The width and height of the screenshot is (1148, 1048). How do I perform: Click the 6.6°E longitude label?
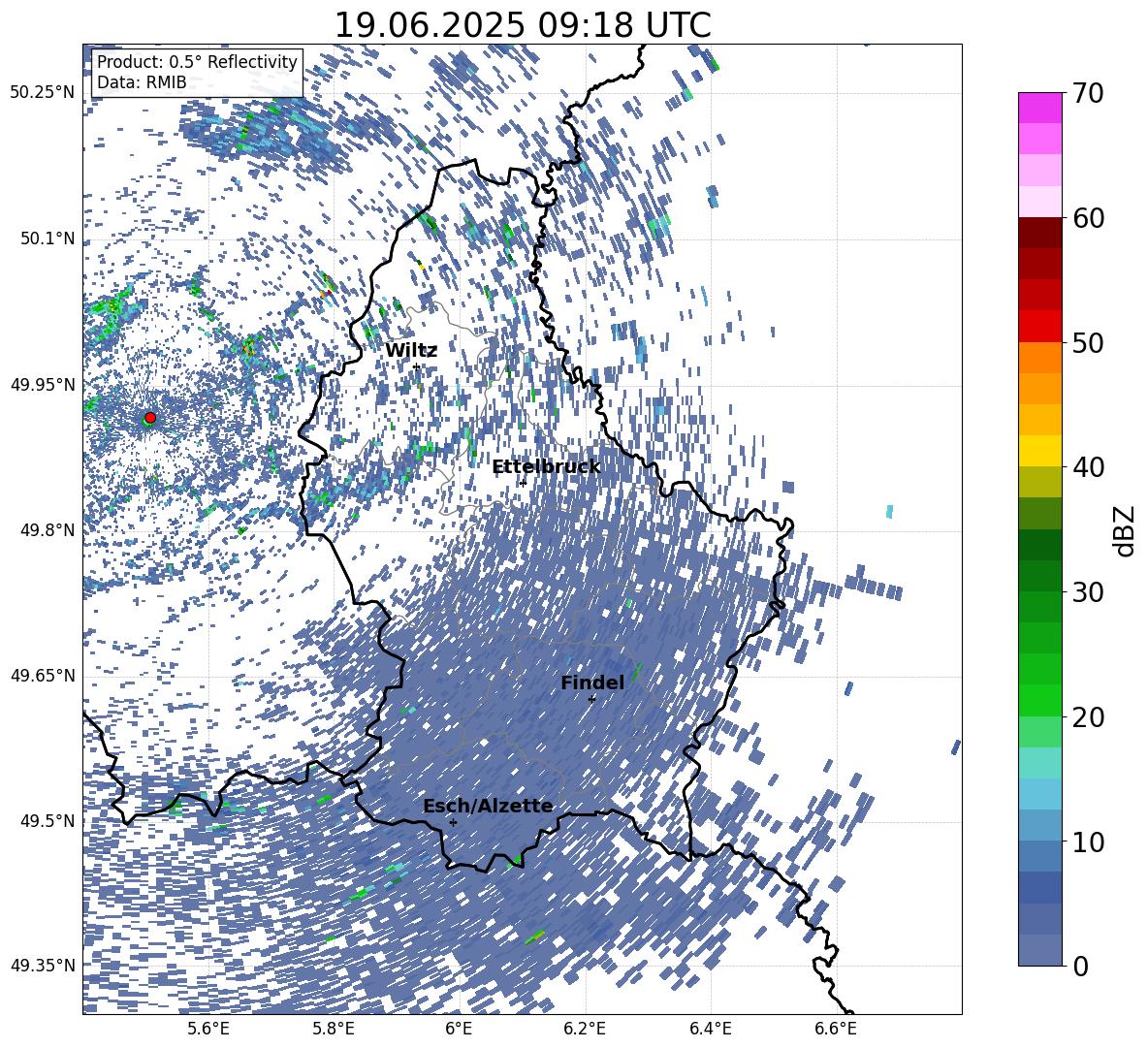(836, 1030)
